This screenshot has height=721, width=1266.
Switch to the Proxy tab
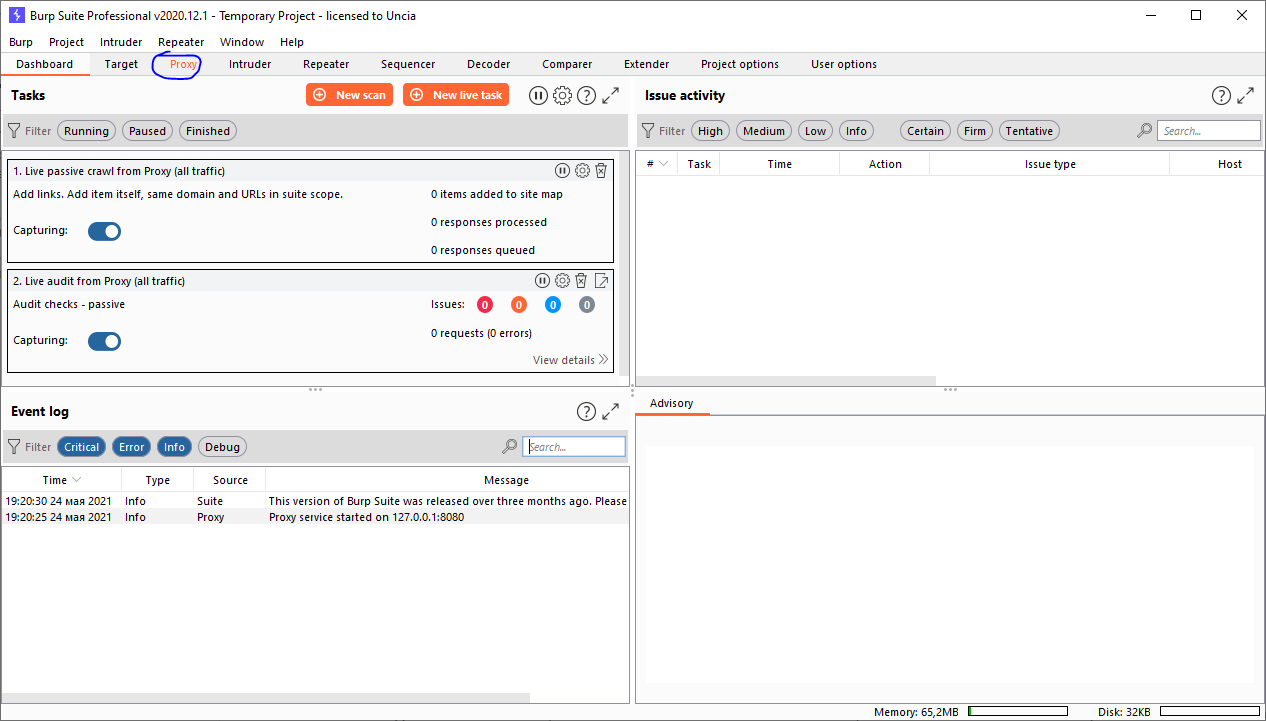tap(183, 64)
